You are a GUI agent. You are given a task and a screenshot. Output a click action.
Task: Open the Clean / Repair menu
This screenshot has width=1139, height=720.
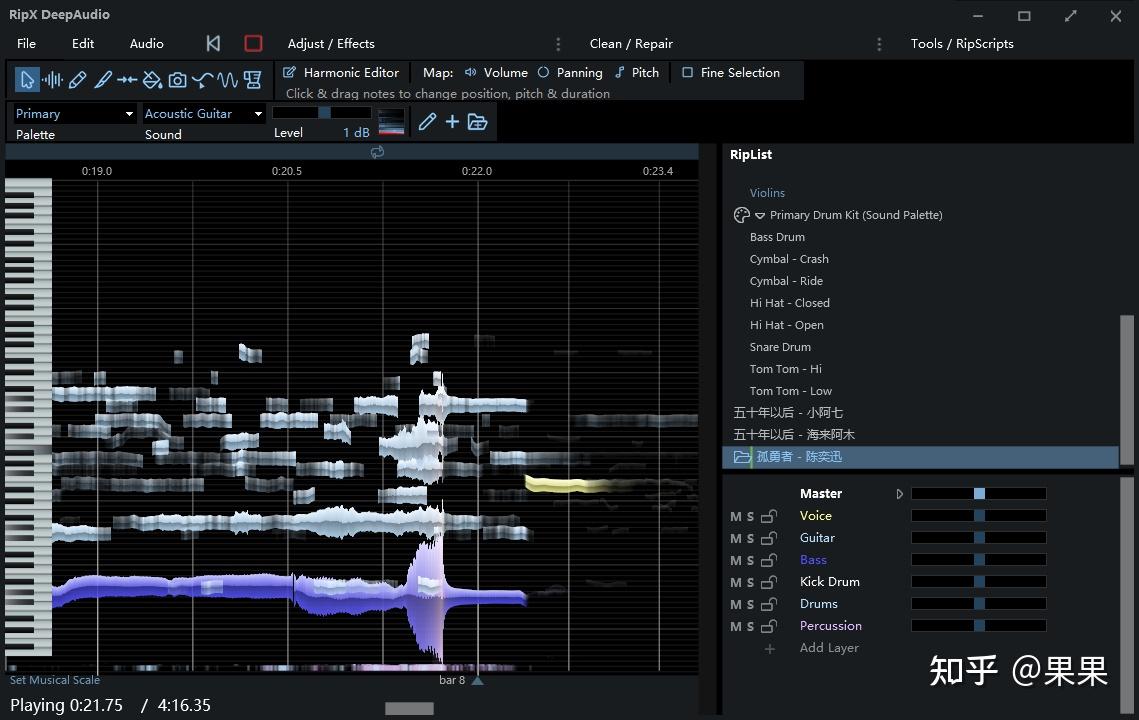[631, 44]
